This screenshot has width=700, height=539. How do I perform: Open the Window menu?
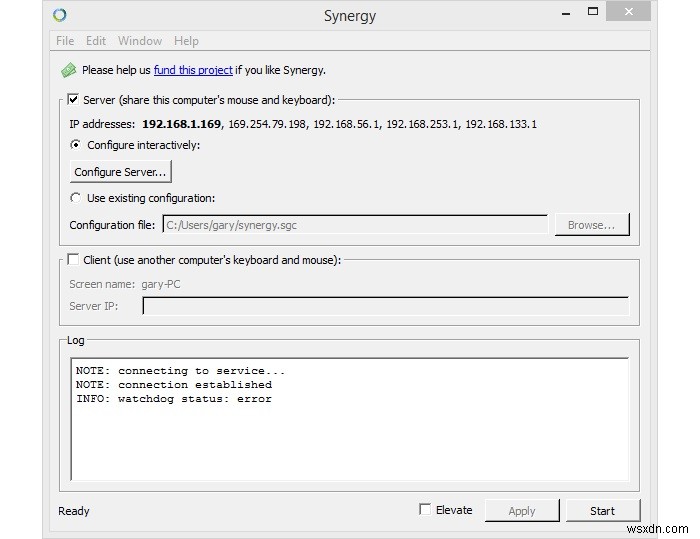pos(140,41)
